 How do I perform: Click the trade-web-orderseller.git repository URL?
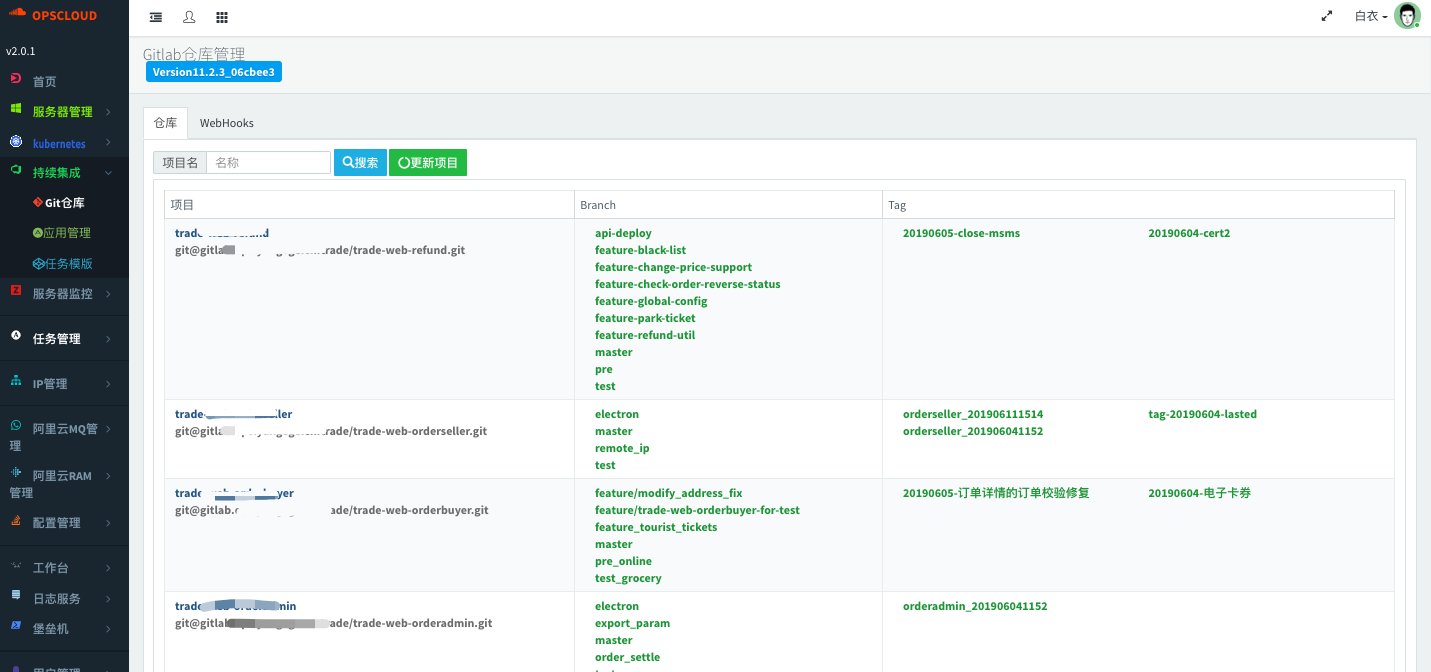click(x=331, y=431)
